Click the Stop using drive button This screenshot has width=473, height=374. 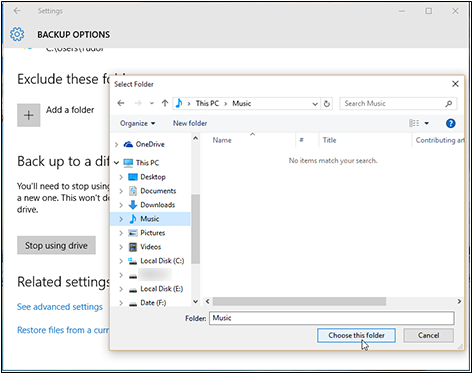[56, 245]
